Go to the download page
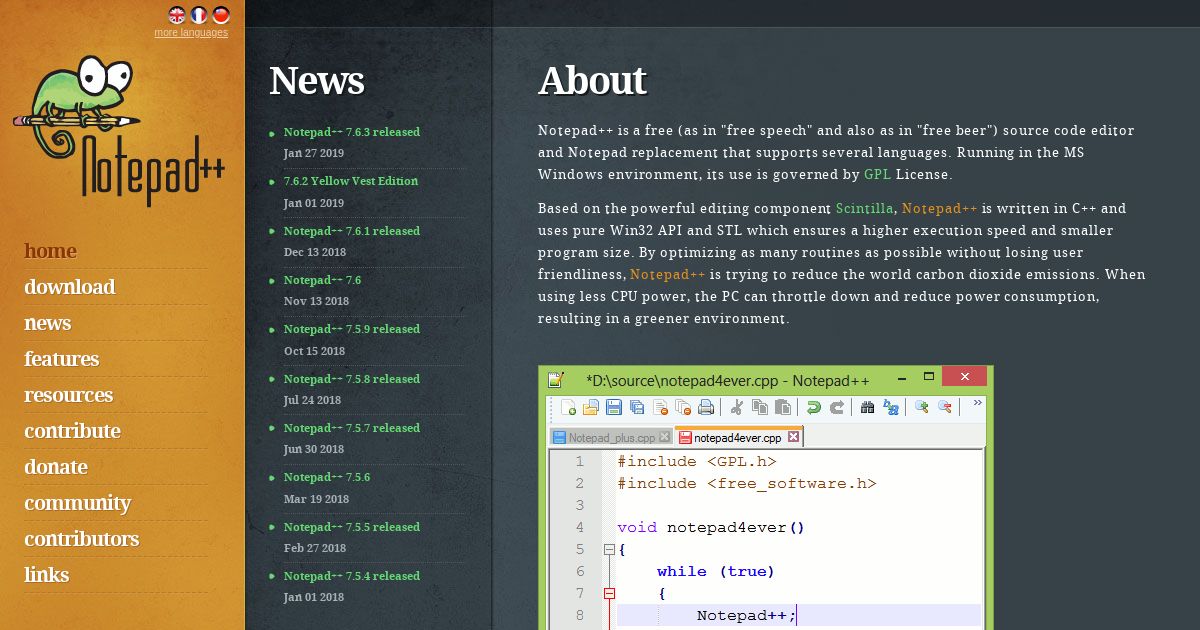This screenshot has width=1200, height=630. tap(70, 287)
